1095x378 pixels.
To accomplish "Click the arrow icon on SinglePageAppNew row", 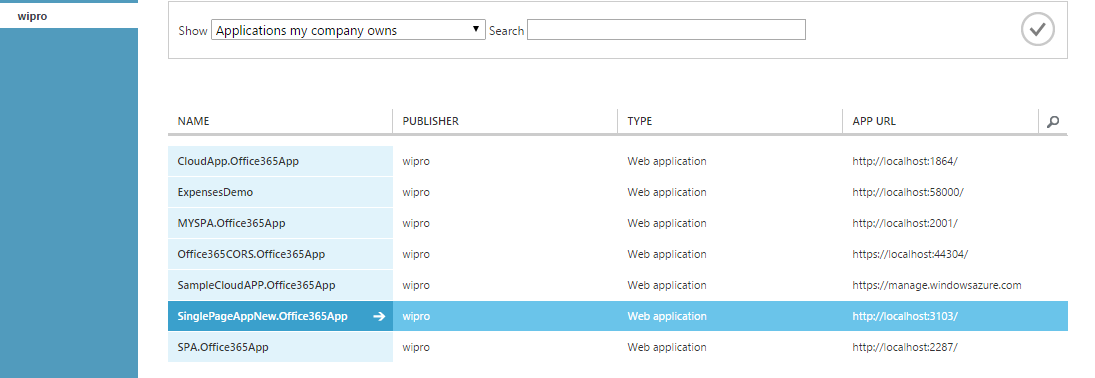I will click(x=379, y=317).
